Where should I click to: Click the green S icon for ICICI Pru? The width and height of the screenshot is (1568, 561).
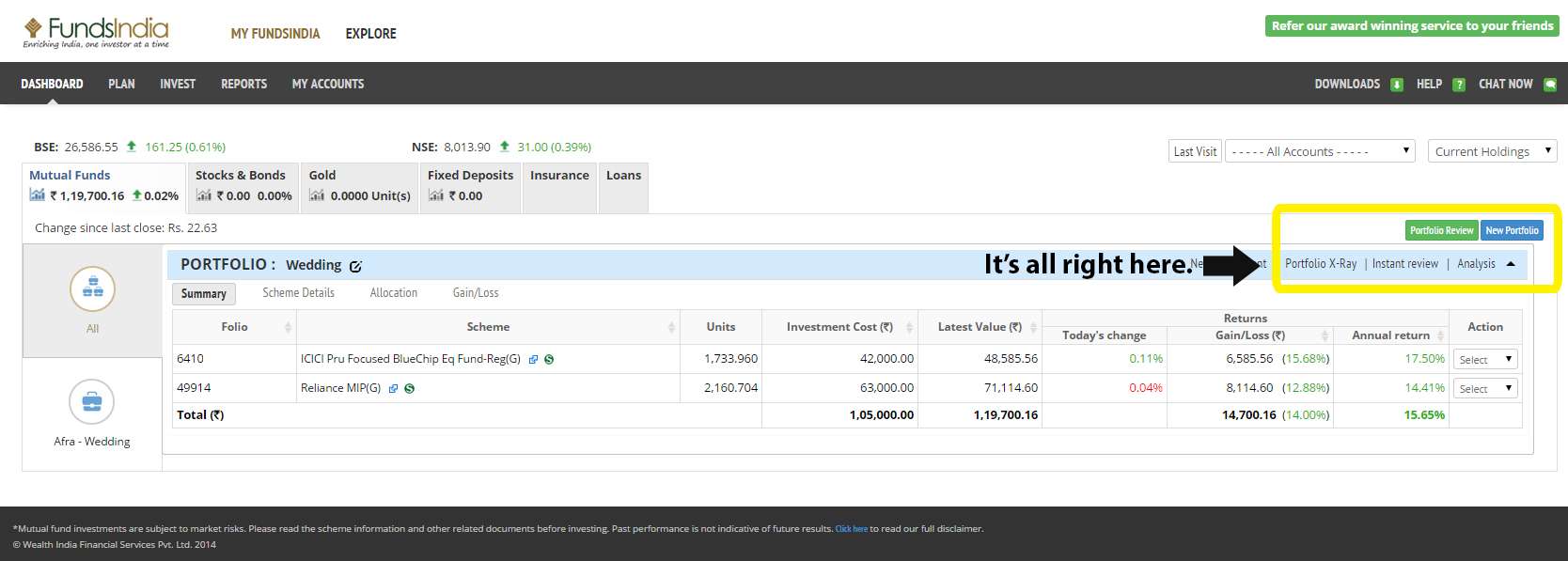tap(549, 359)
